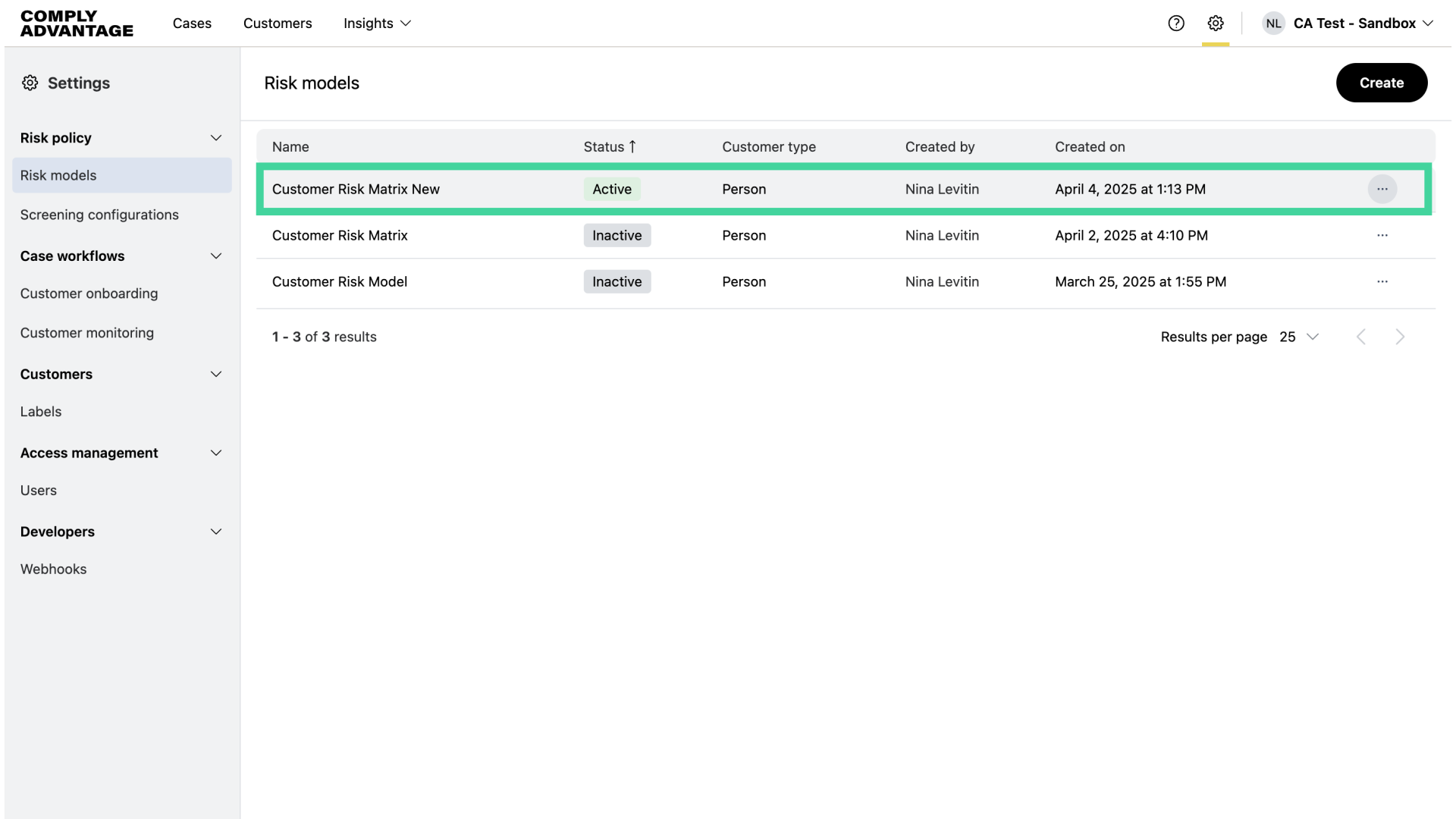
Task: Open Screening configurations settings
Action: [x=99, y=215]
